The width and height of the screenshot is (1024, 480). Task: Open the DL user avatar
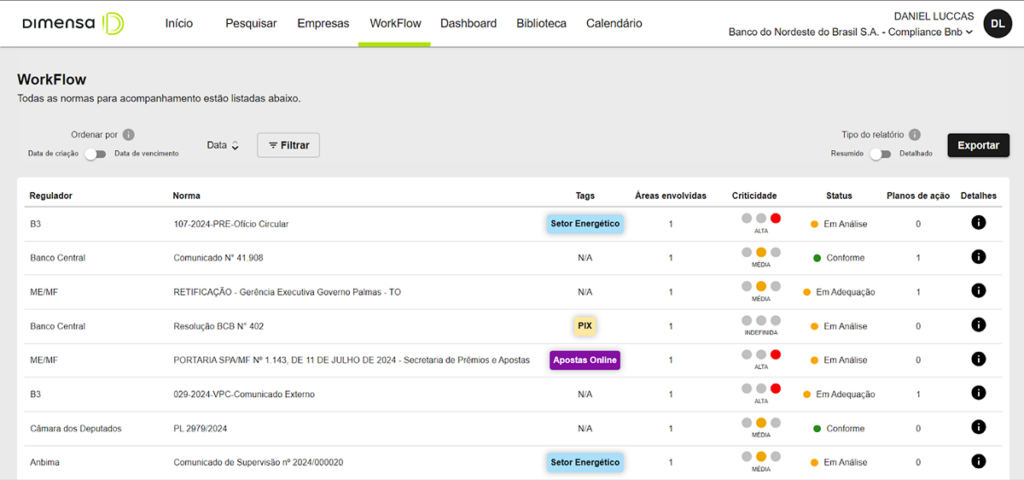997,23
